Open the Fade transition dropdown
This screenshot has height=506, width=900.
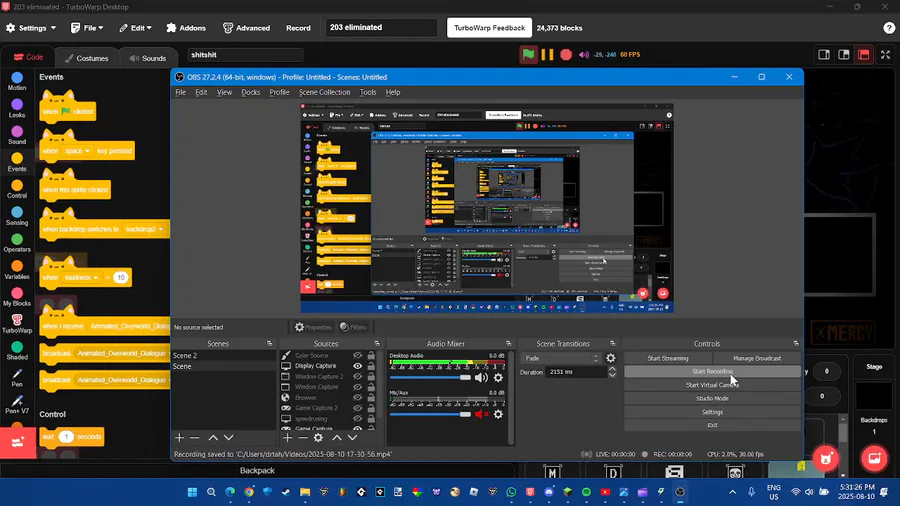pos(561,358)
